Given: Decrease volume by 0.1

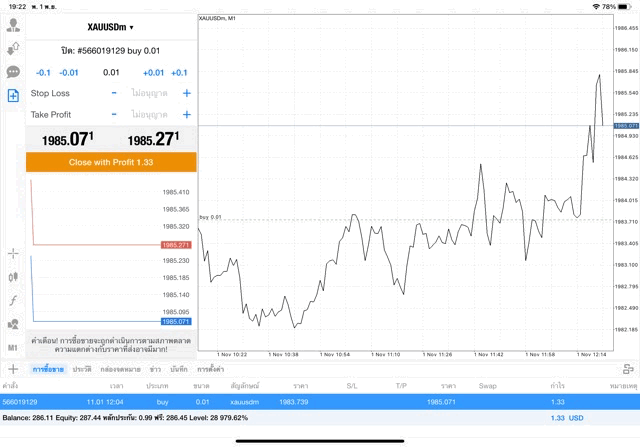Looking at the screenshot, I should point(43,73).
